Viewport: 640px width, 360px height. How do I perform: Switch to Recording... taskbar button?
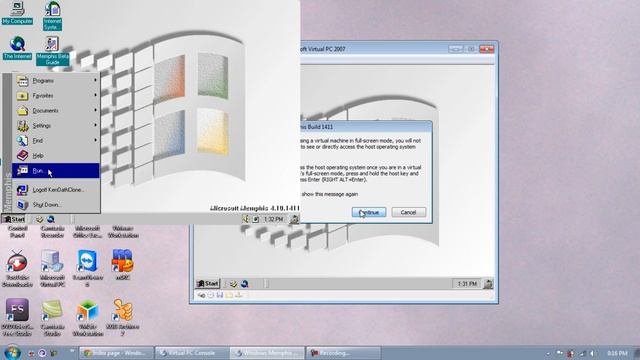click(343, 353)
